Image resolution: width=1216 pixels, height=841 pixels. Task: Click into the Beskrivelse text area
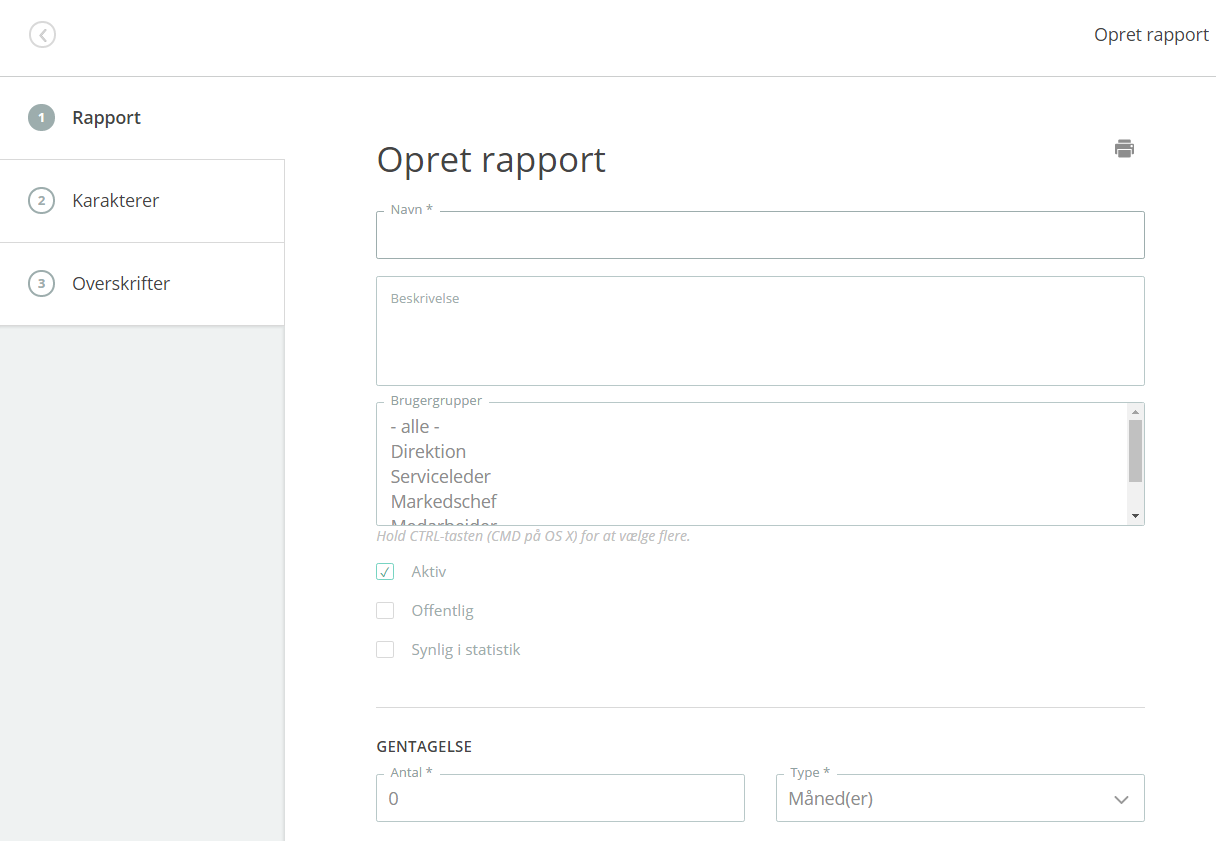click(760, 331)
